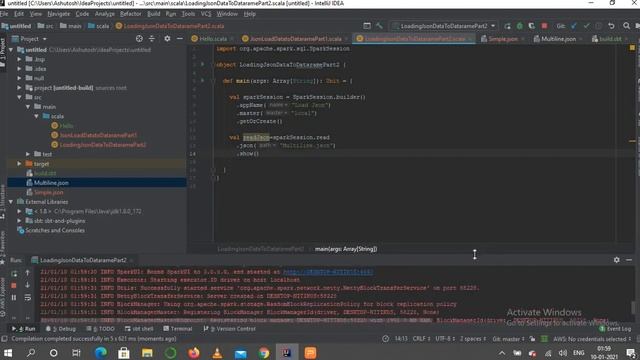Image resolution: width=640 pixels, height=360 pixels.
Task: Click the locate file target icon in Project panel
Action: click(139, 39)
